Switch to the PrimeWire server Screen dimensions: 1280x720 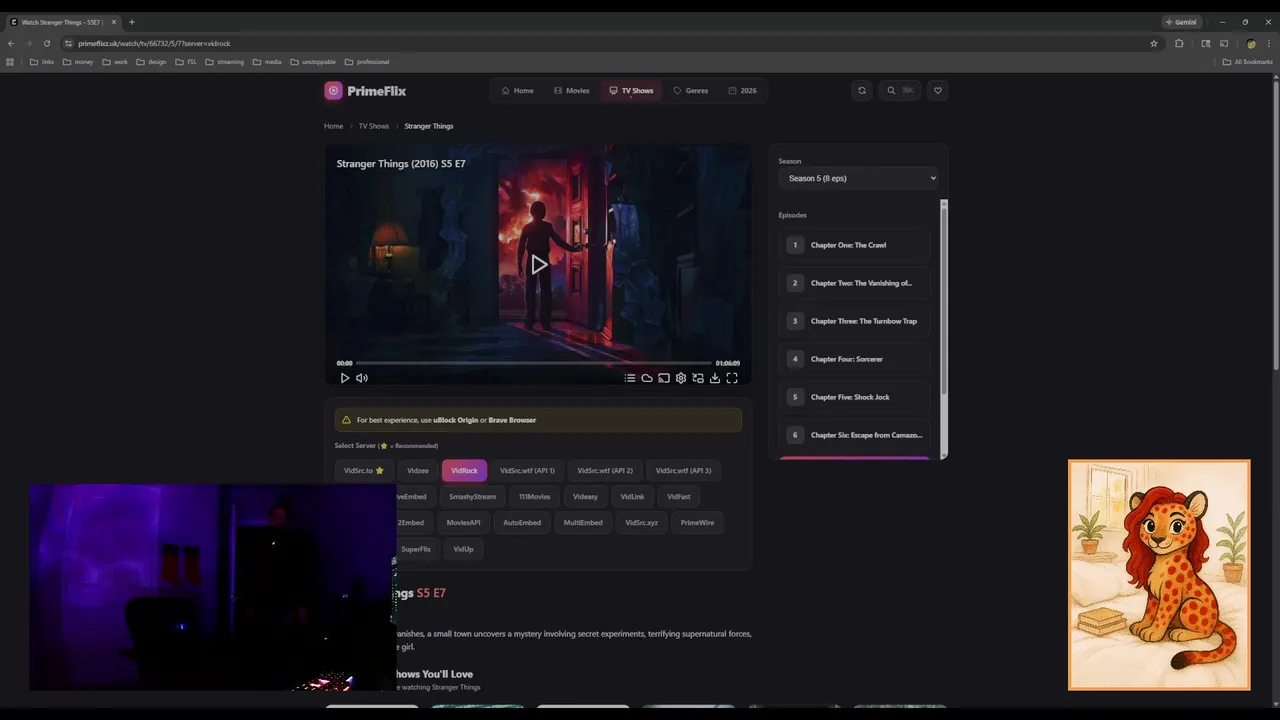698,523
